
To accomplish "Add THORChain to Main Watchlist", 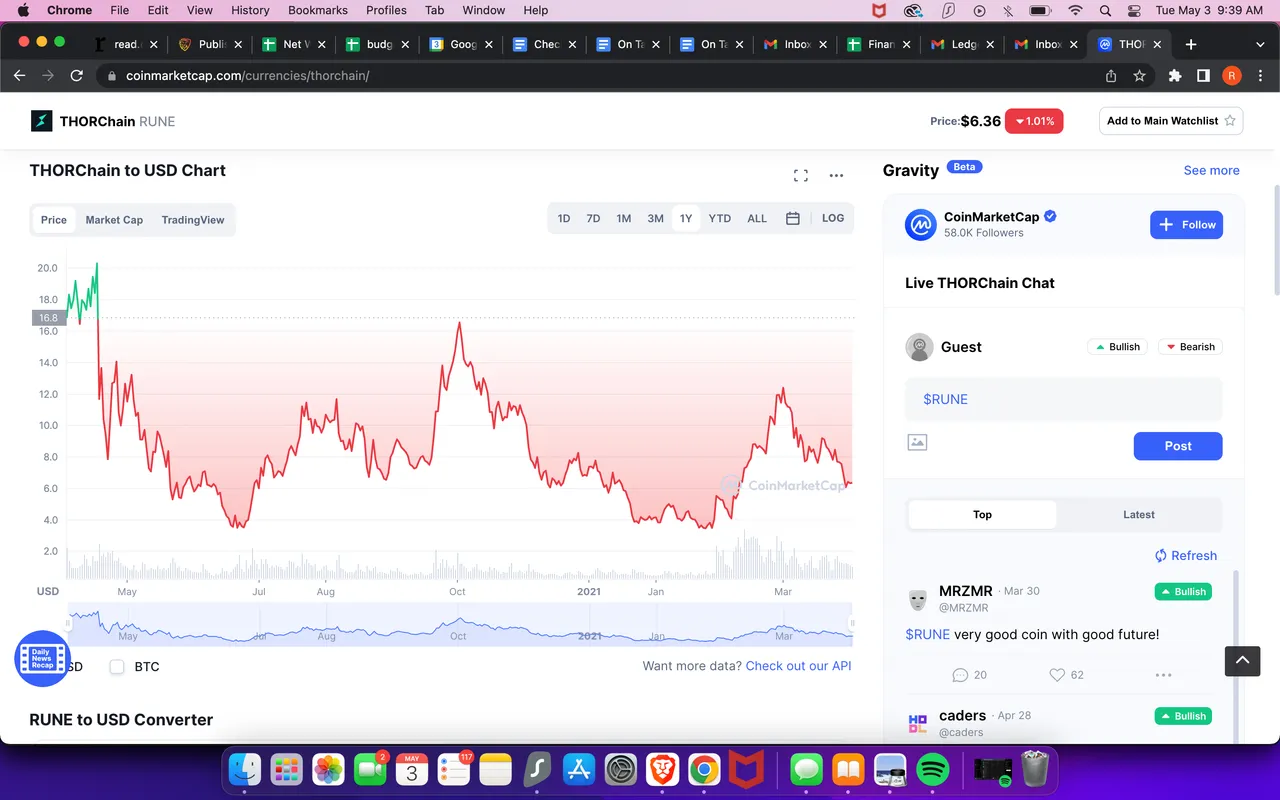I will [x=1171, y=121].
